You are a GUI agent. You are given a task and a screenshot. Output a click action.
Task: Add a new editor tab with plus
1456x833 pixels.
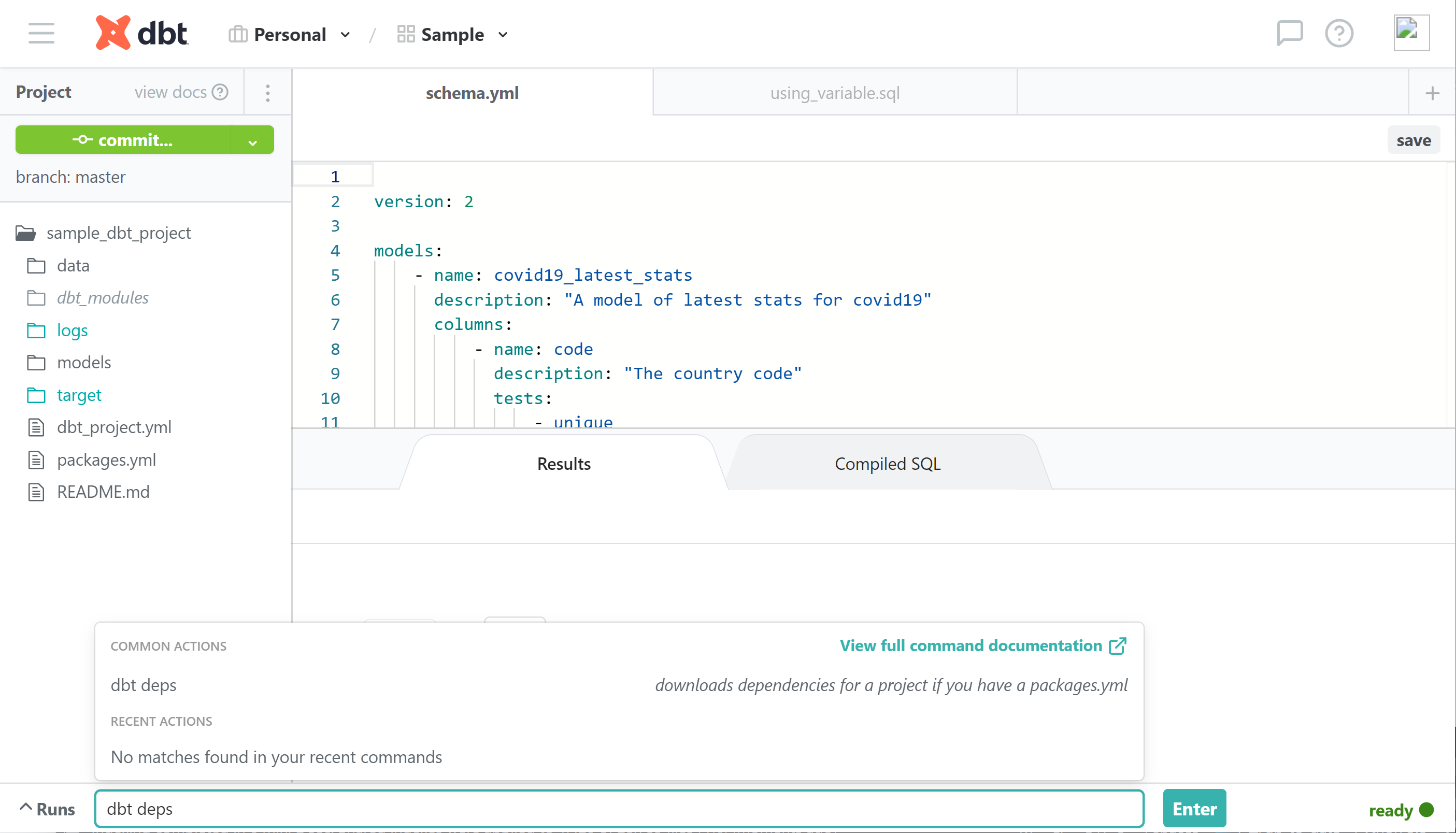click(x=1432, y=93)
